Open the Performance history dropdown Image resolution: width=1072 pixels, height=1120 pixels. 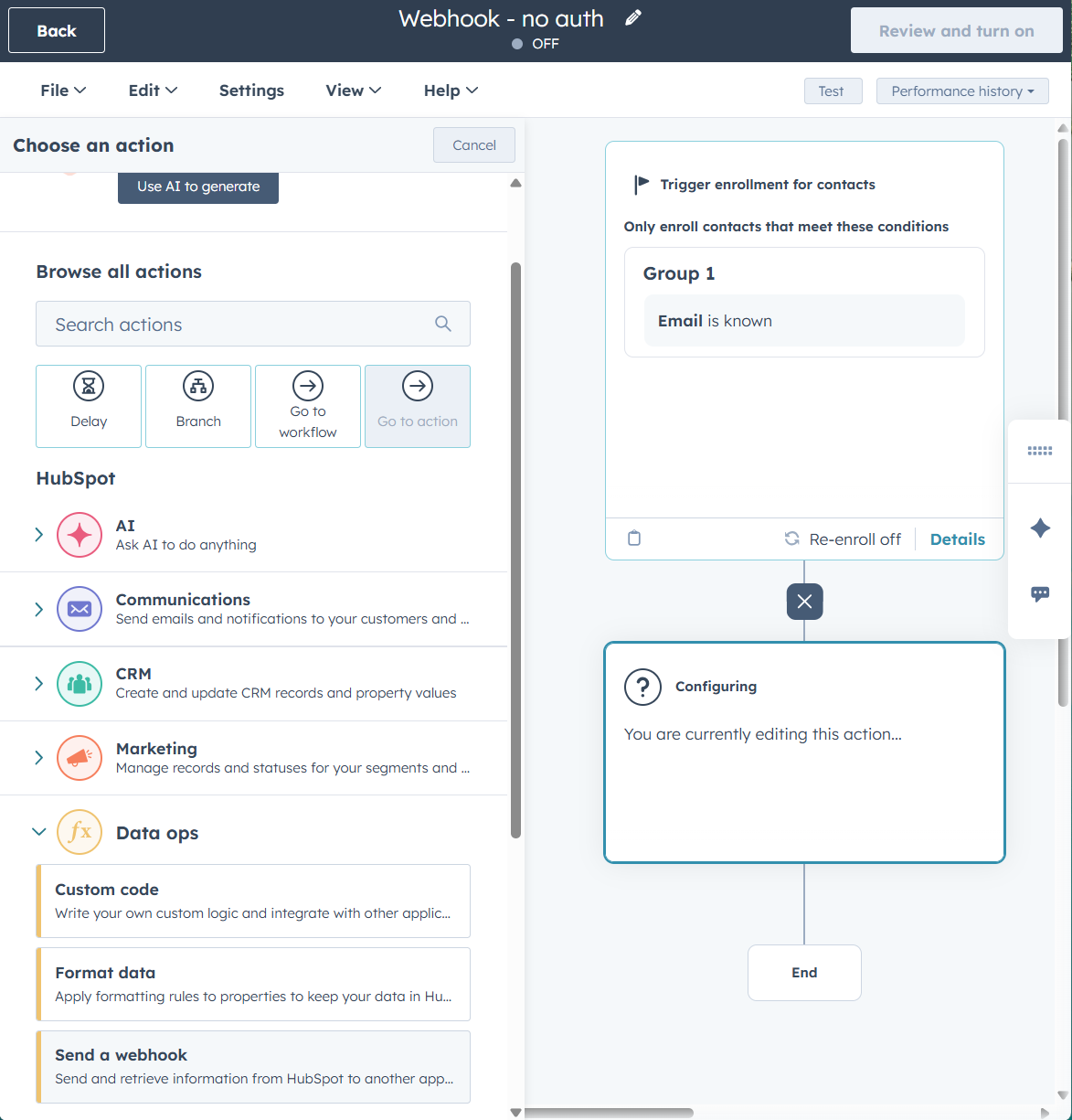click(961, 91)
